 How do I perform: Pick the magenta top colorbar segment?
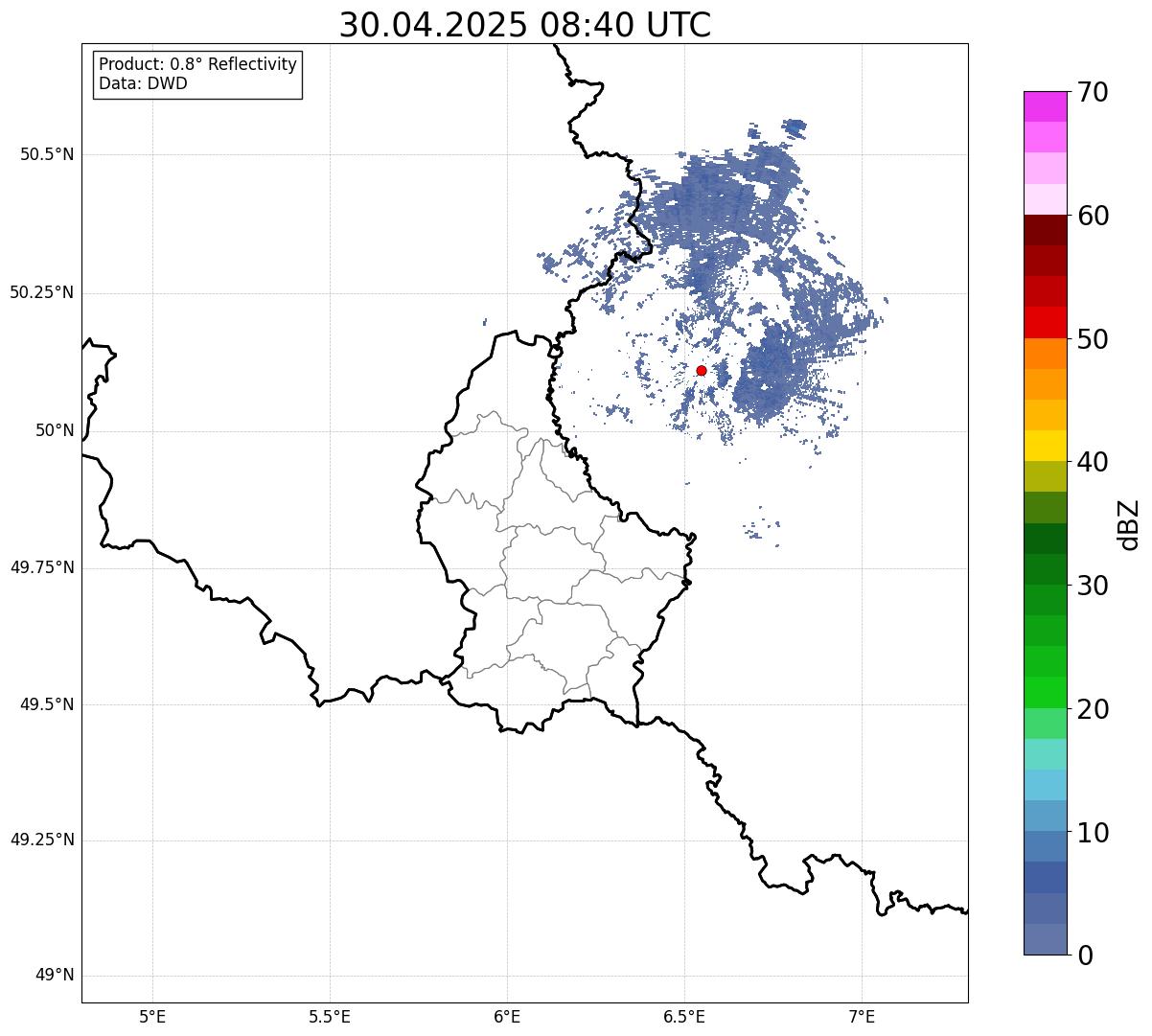[x=1046, y=106]
